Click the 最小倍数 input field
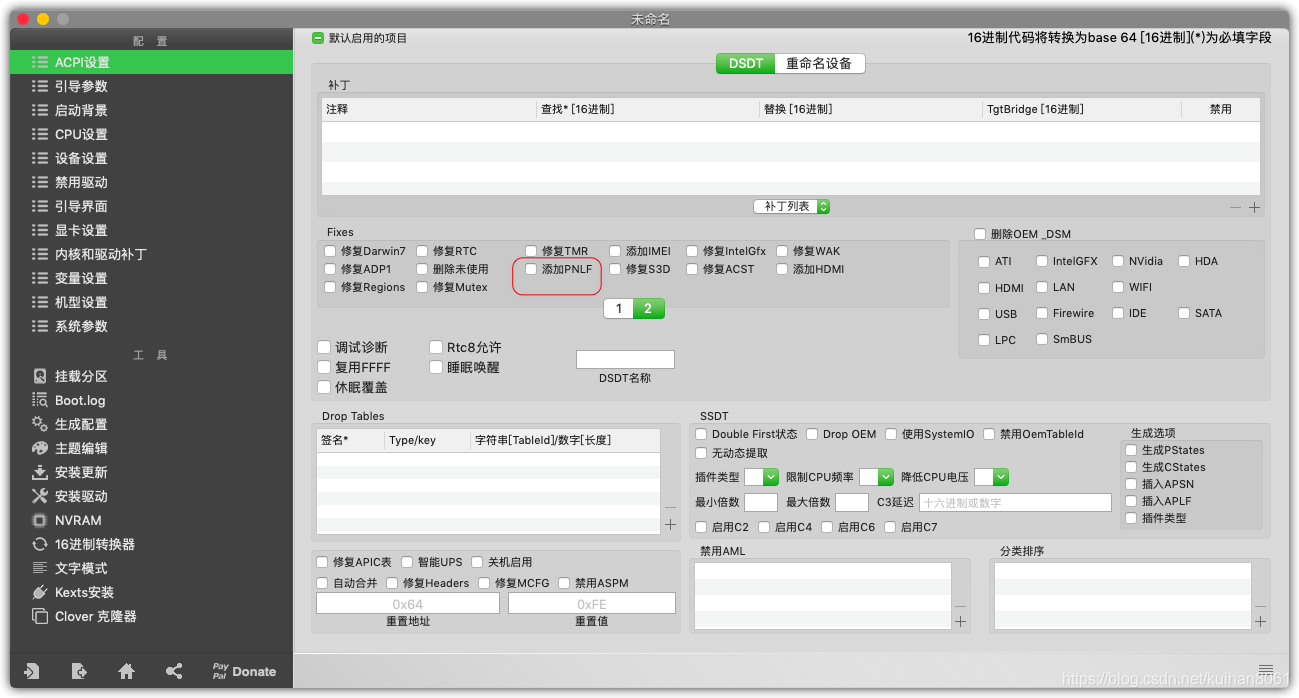Image resolution: width=1299 pixels, height=698 pixels. [x=761, y=502]
